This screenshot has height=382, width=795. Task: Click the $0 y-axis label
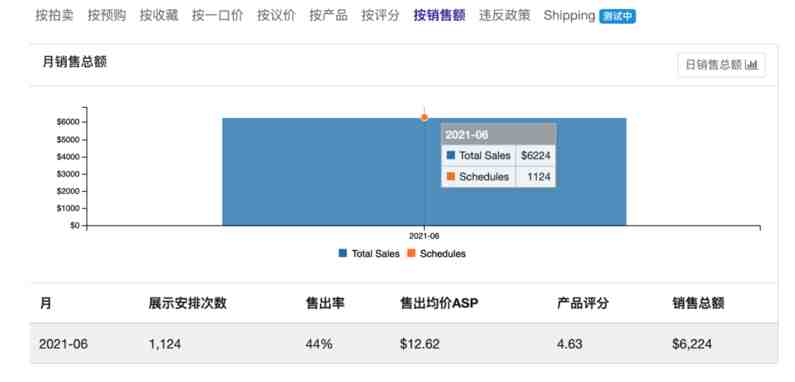pyautogui.click(x=74, y=225)
